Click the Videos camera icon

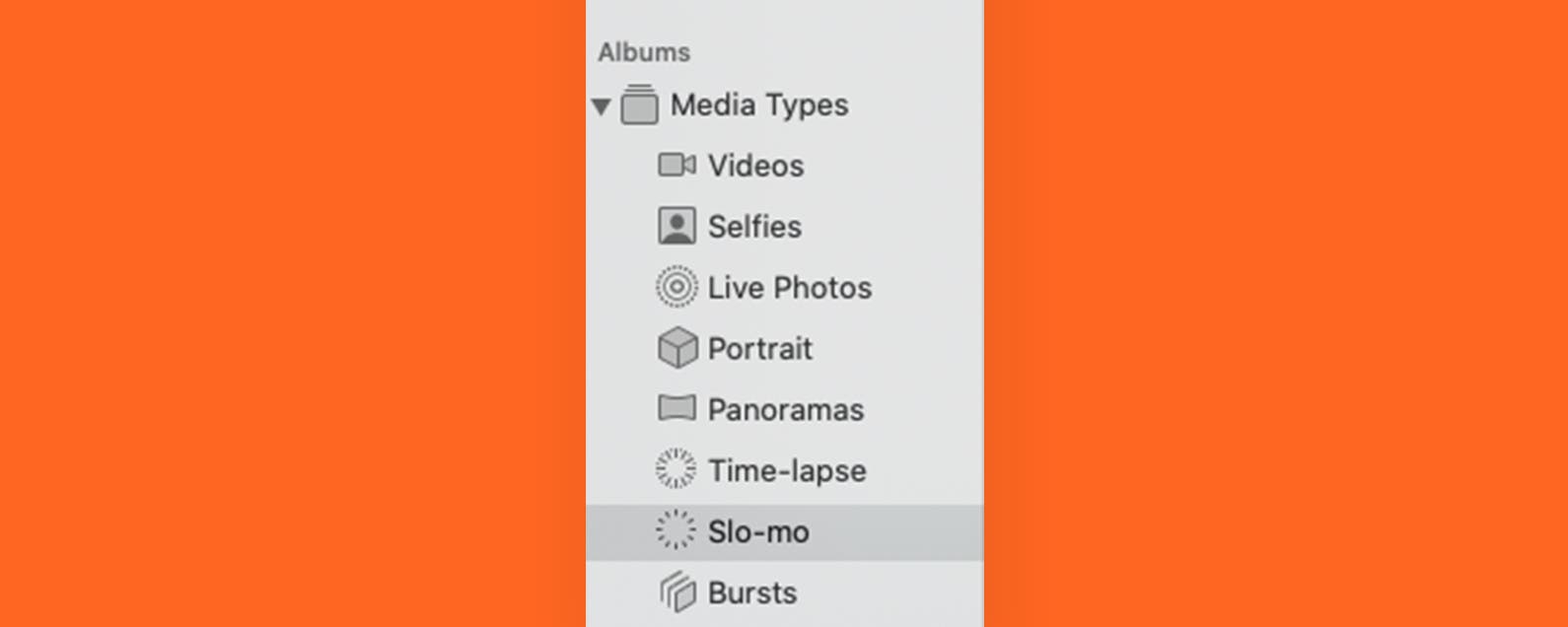[677, 165]
